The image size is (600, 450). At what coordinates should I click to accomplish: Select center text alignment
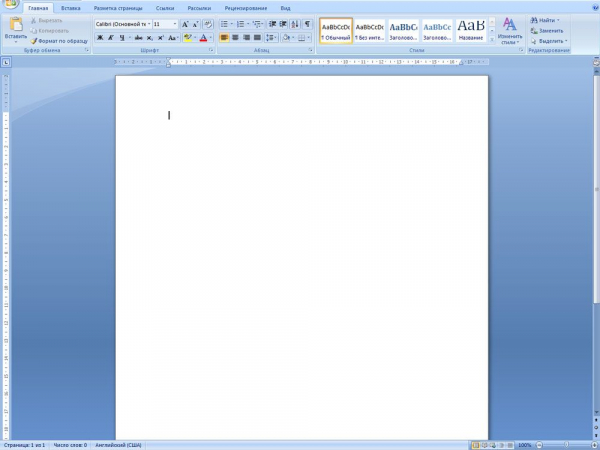pos(235,38)
